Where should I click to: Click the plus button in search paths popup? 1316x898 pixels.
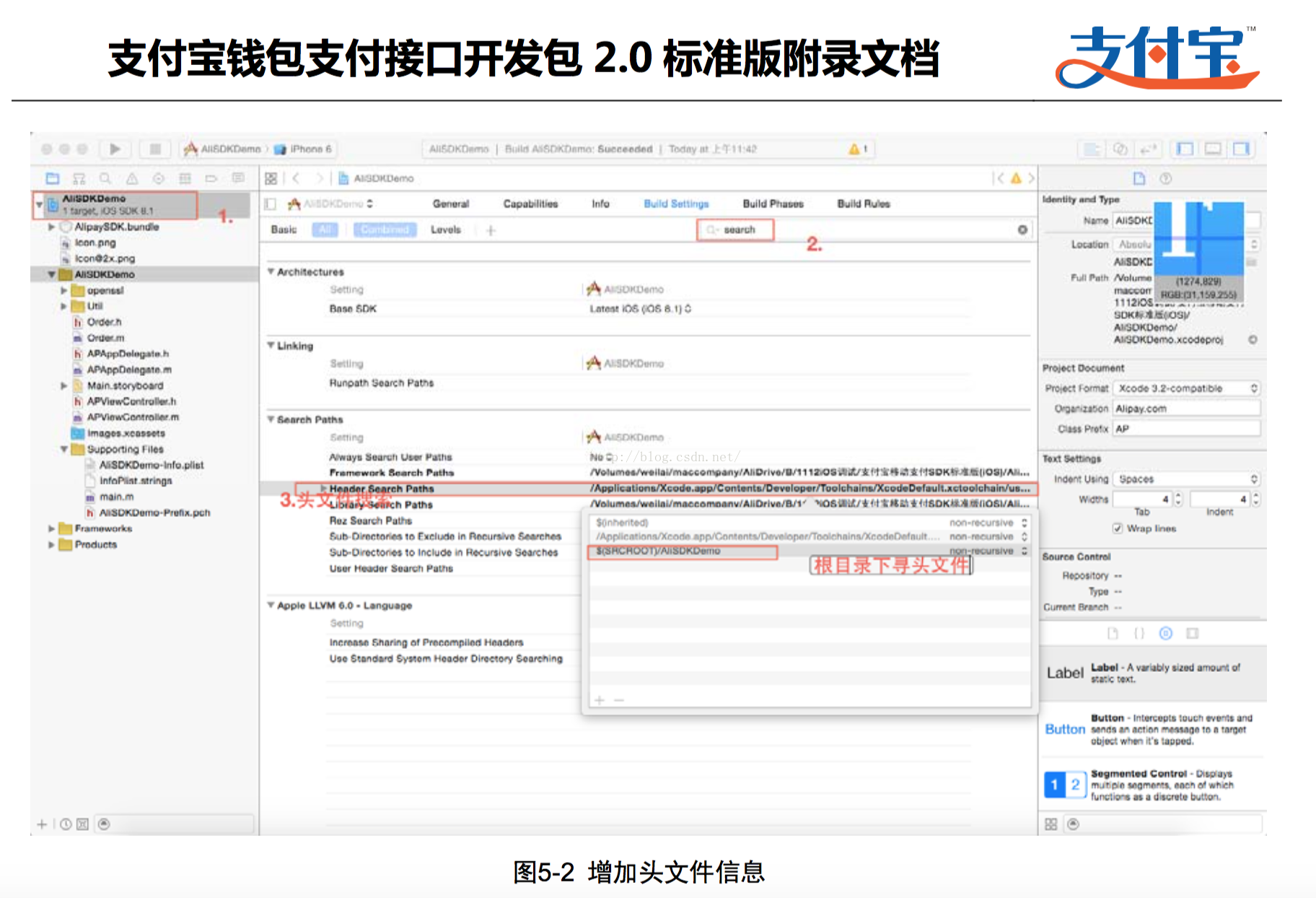pos(599,699)
